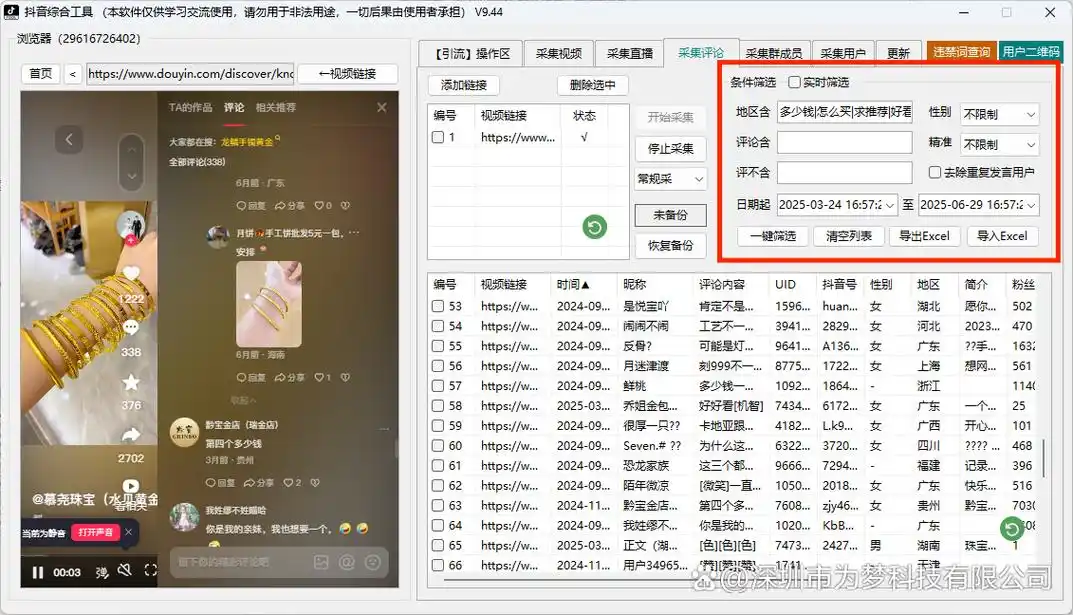Pause the video with the pause button

coord(38,570)
